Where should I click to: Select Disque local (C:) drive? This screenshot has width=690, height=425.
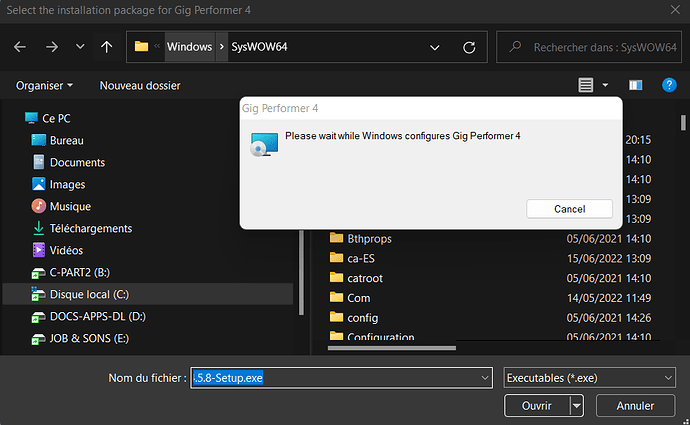(x=148, y=294)
